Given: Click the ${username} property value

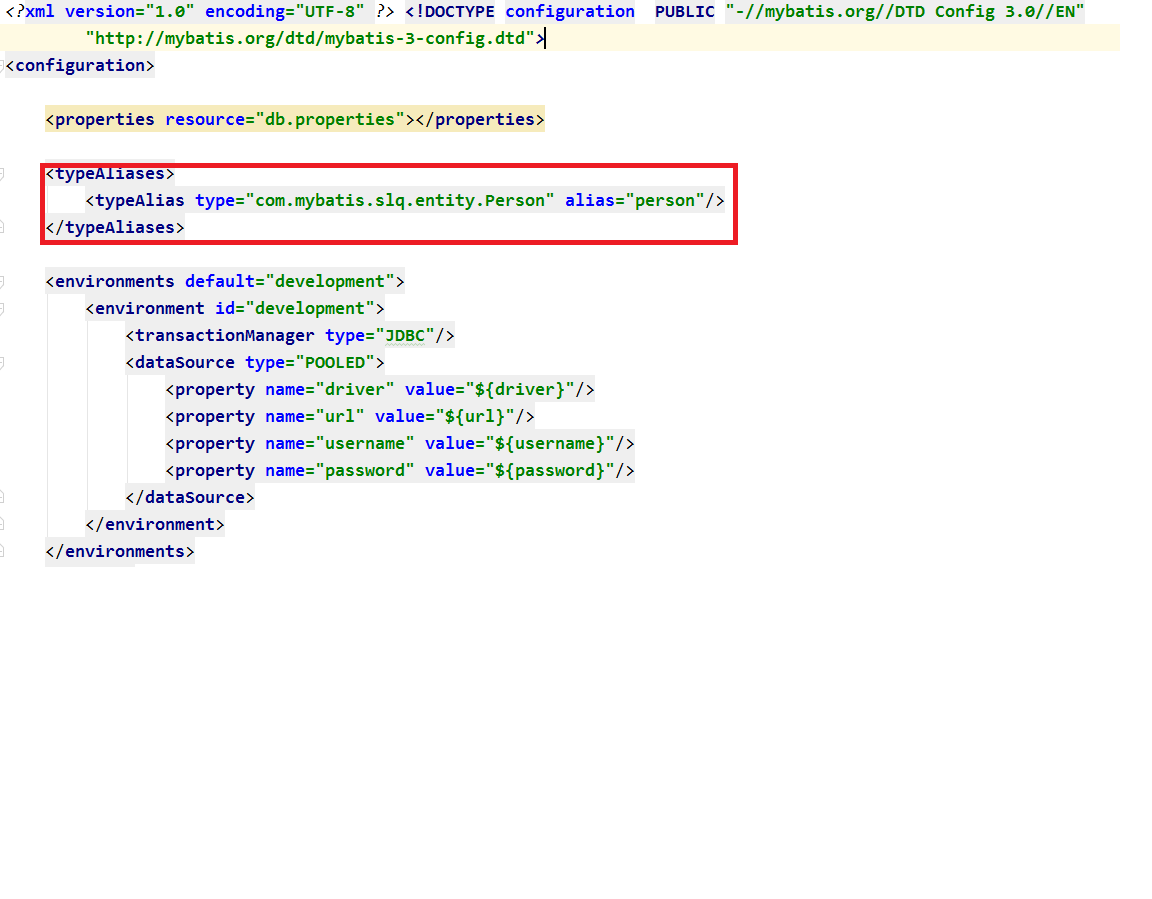Looking at the screenshot, I should pos(550,444).
